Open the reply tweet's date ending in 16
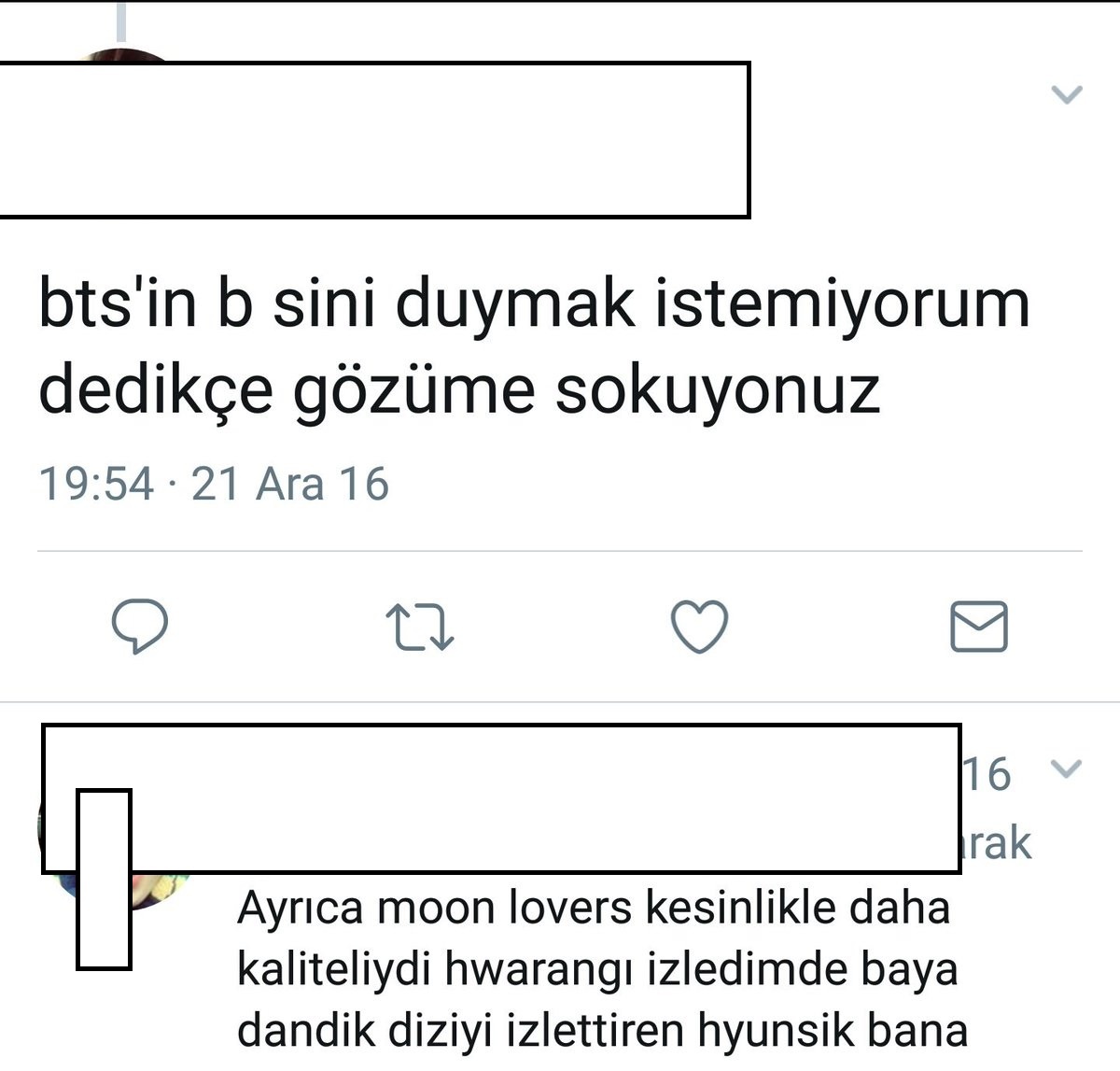The height and width of the screenshot is (1071, 1120). [x=987, y=775]
